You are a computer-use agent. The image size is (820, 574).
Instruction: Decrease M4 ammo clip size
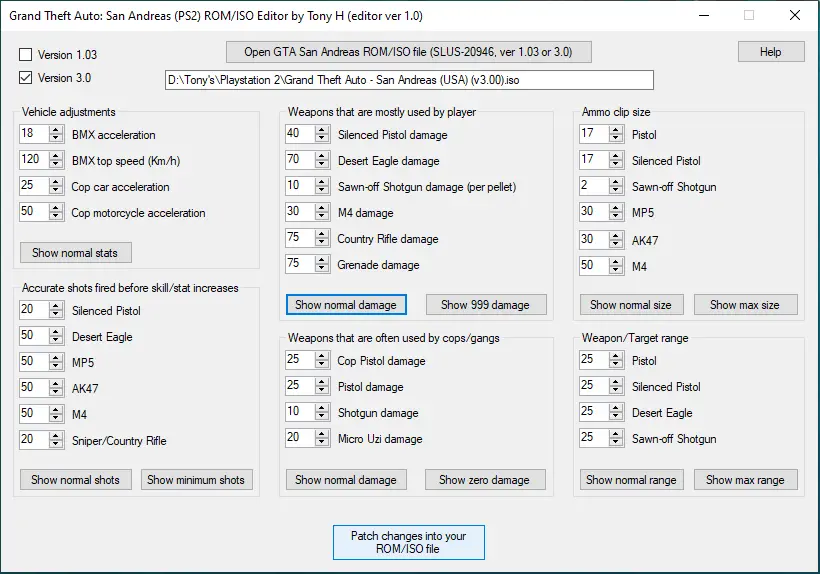point(616,270)
